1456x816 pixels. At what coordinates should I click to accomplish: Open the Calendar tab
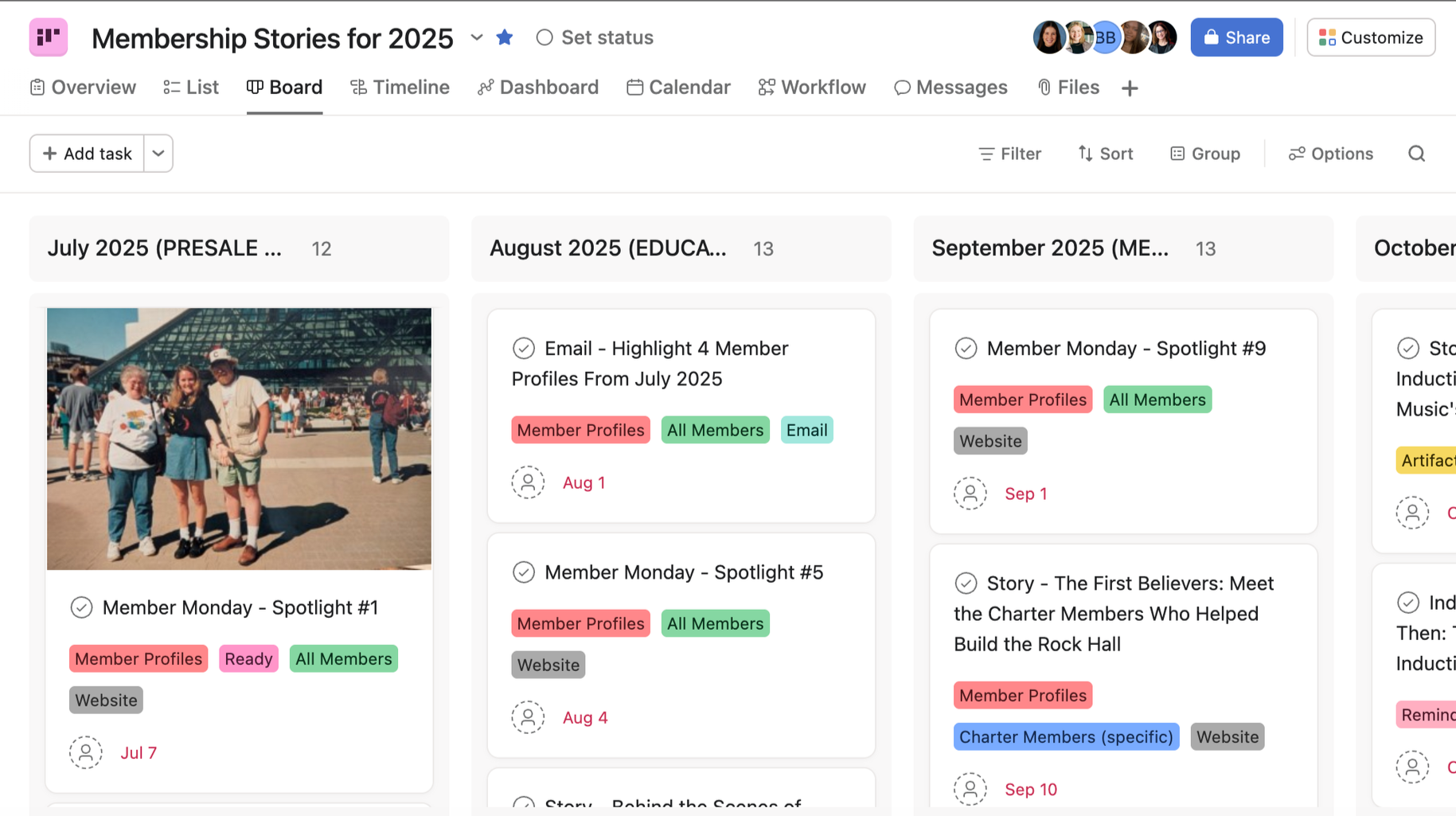tap(678, 88)
